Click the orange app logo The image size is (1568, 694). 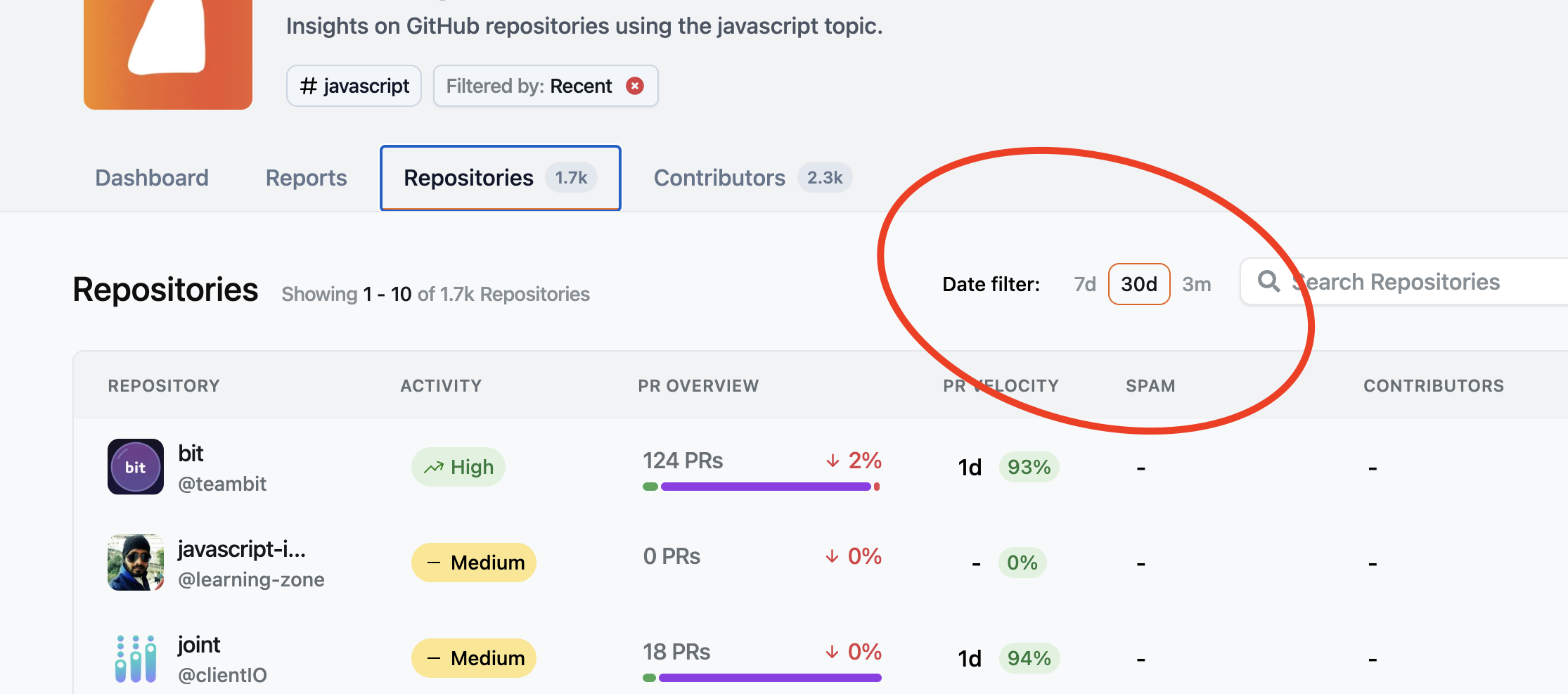coord(167,49)
